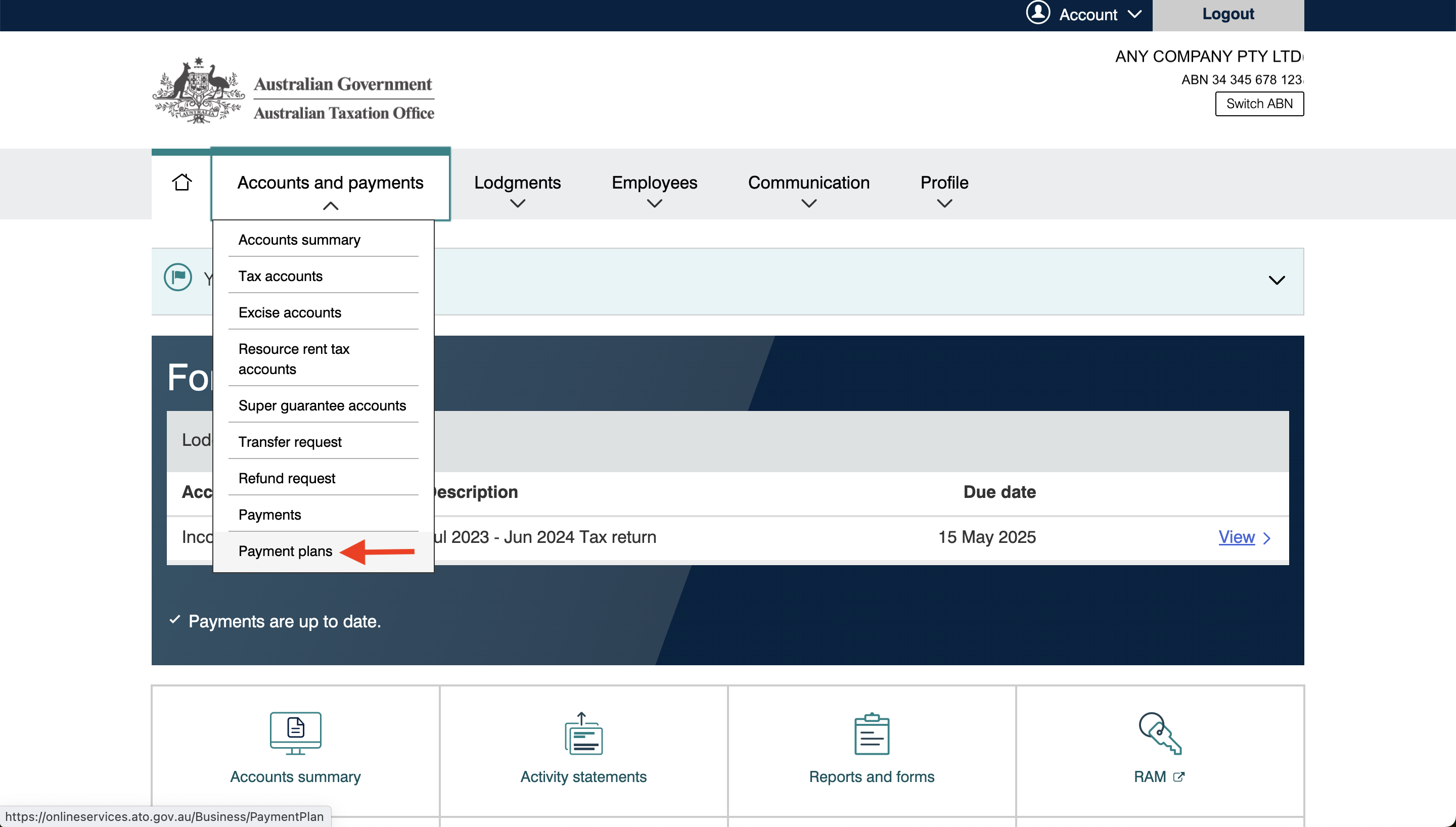Open the tax return using View link

pyautogui.click(x=1236, y=537)
